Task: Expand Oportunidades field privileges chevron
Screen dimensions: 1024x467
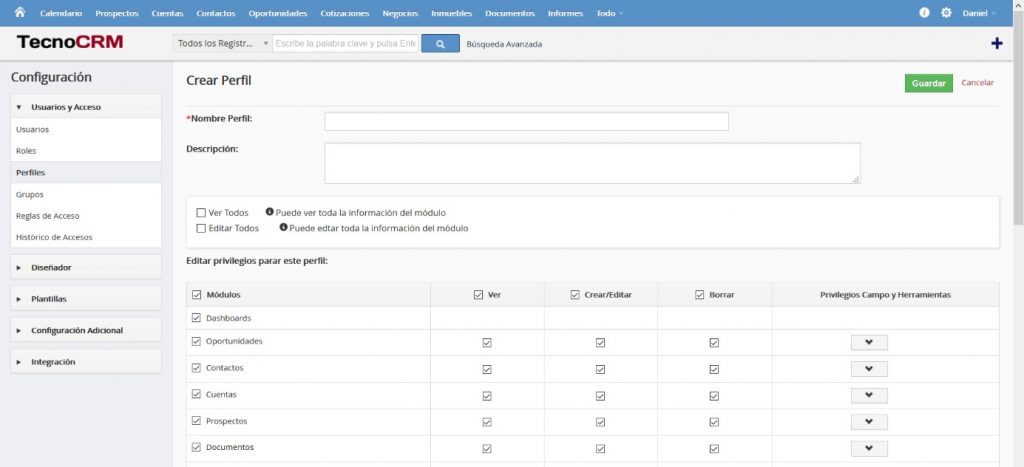Action: pyautogui.click(x=869, y=342)
